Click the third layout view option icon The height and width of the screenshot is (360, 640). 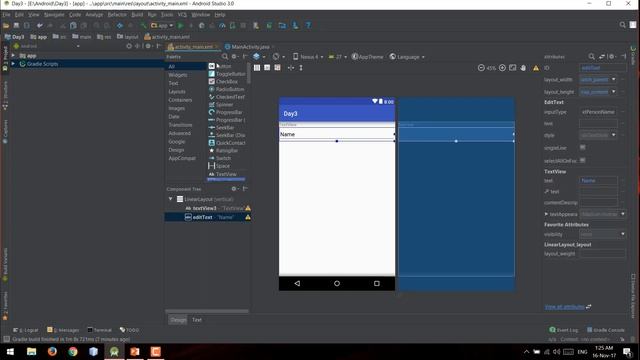point(278,68)
